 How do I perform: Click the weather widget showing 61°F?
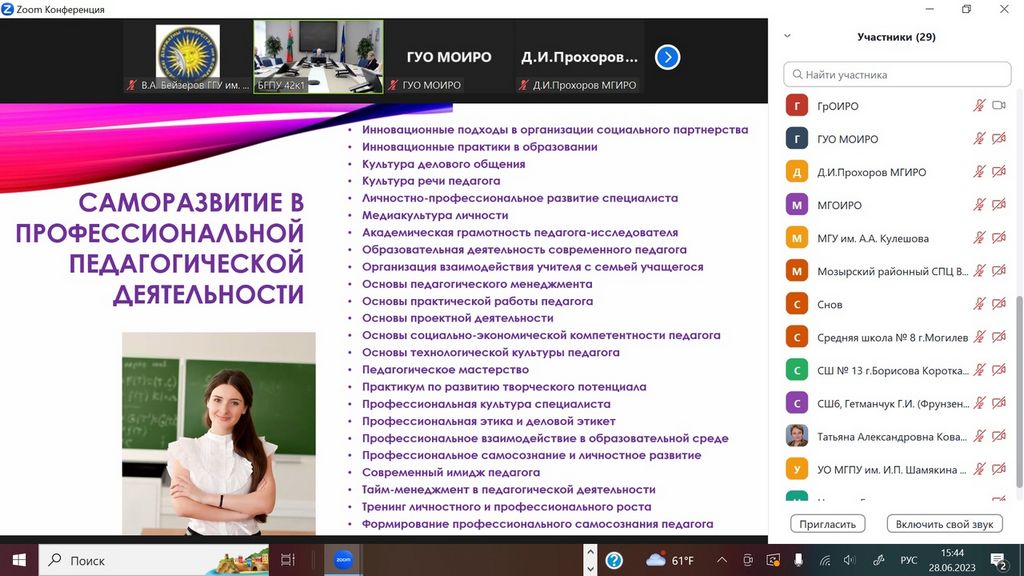671,560
